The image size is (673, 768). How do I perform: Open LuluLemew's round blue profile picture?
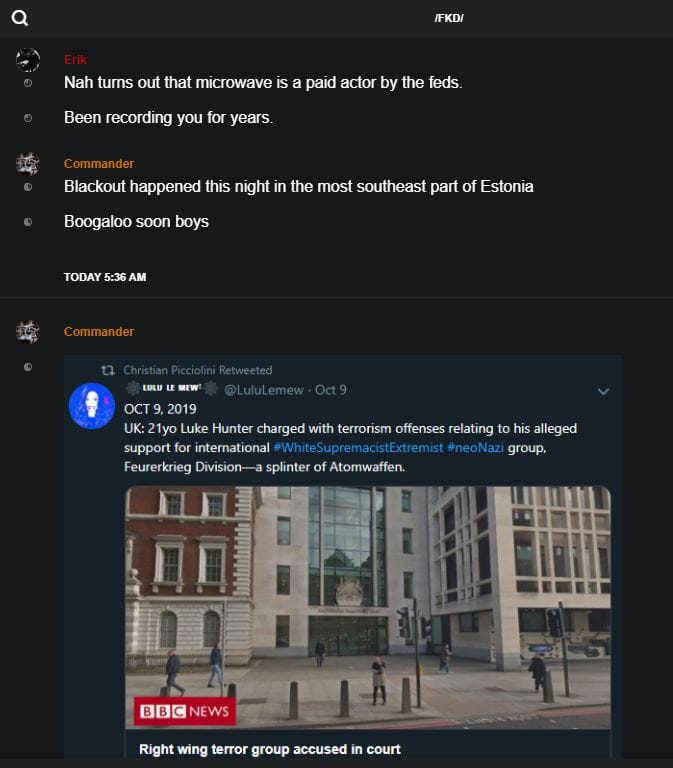point(91,405)
